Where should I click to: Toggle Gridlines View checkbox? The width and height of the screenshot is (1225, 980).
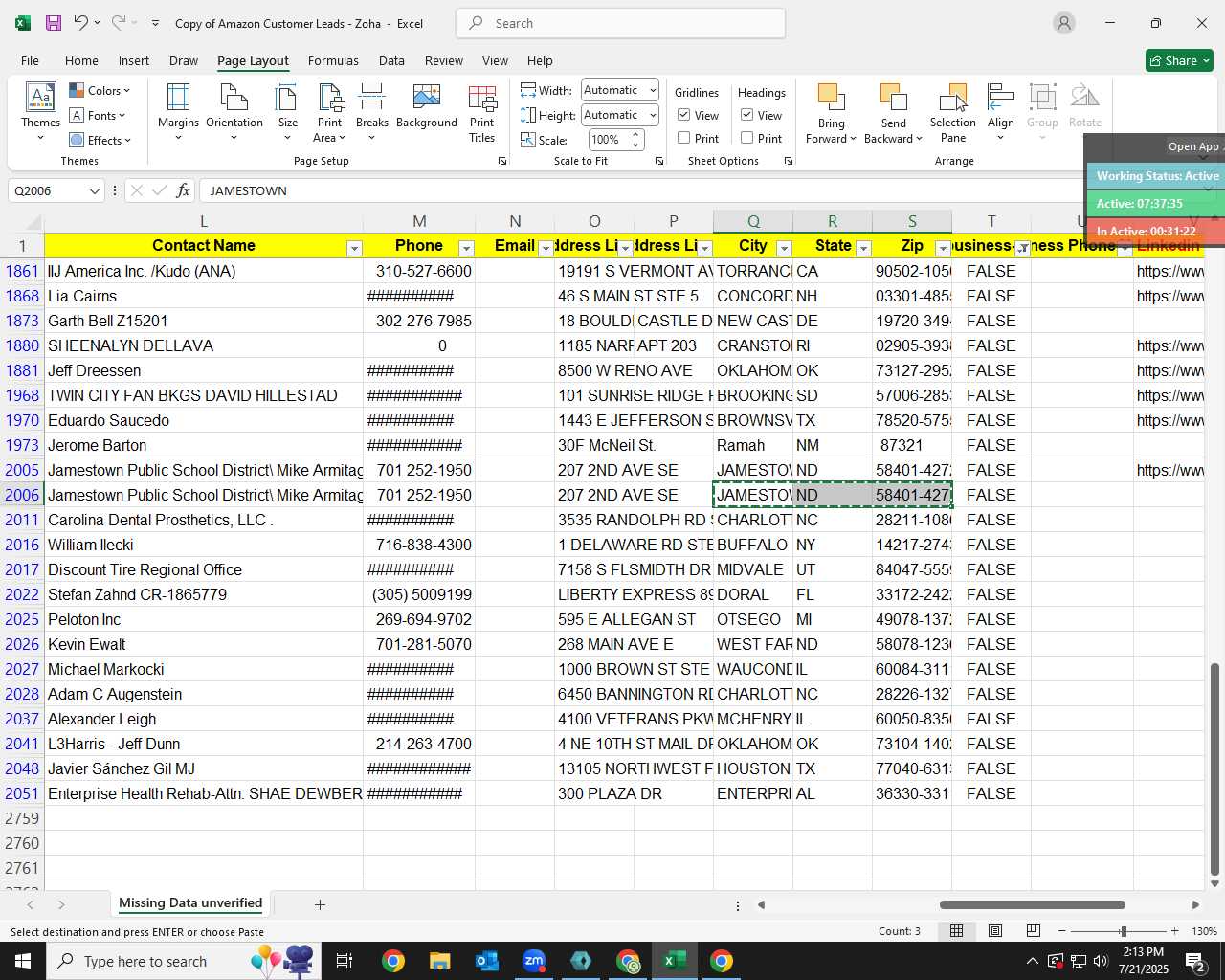tap(684, 115)
